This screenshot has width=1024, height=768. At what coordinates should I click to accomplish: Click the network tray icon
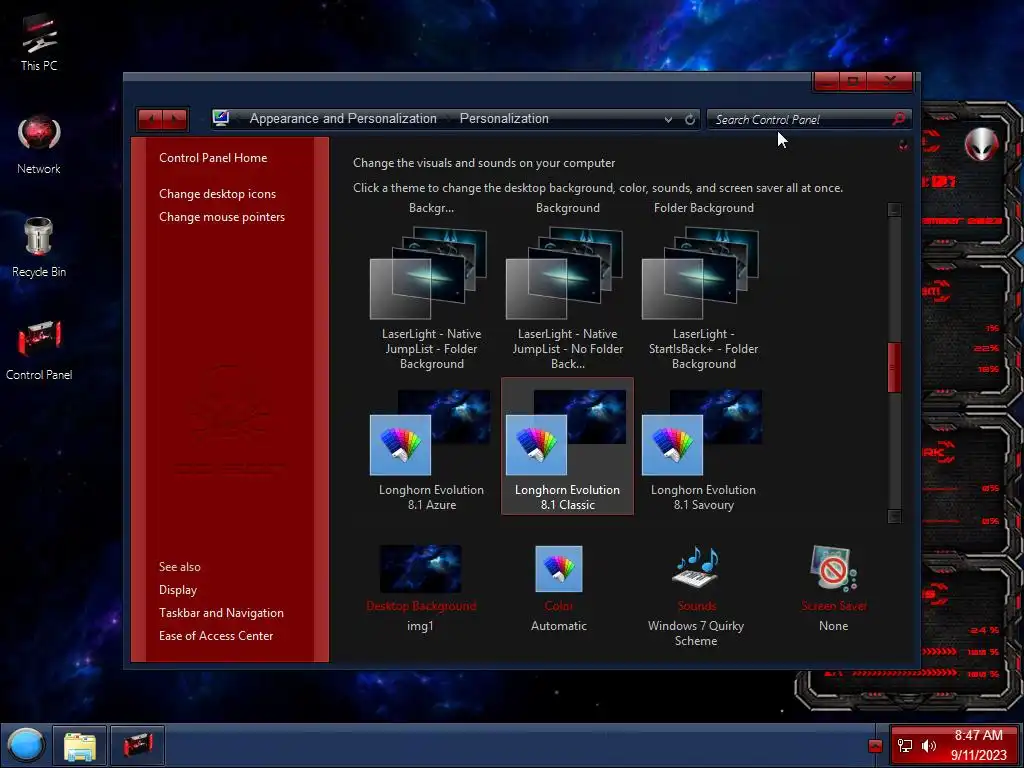905,746
